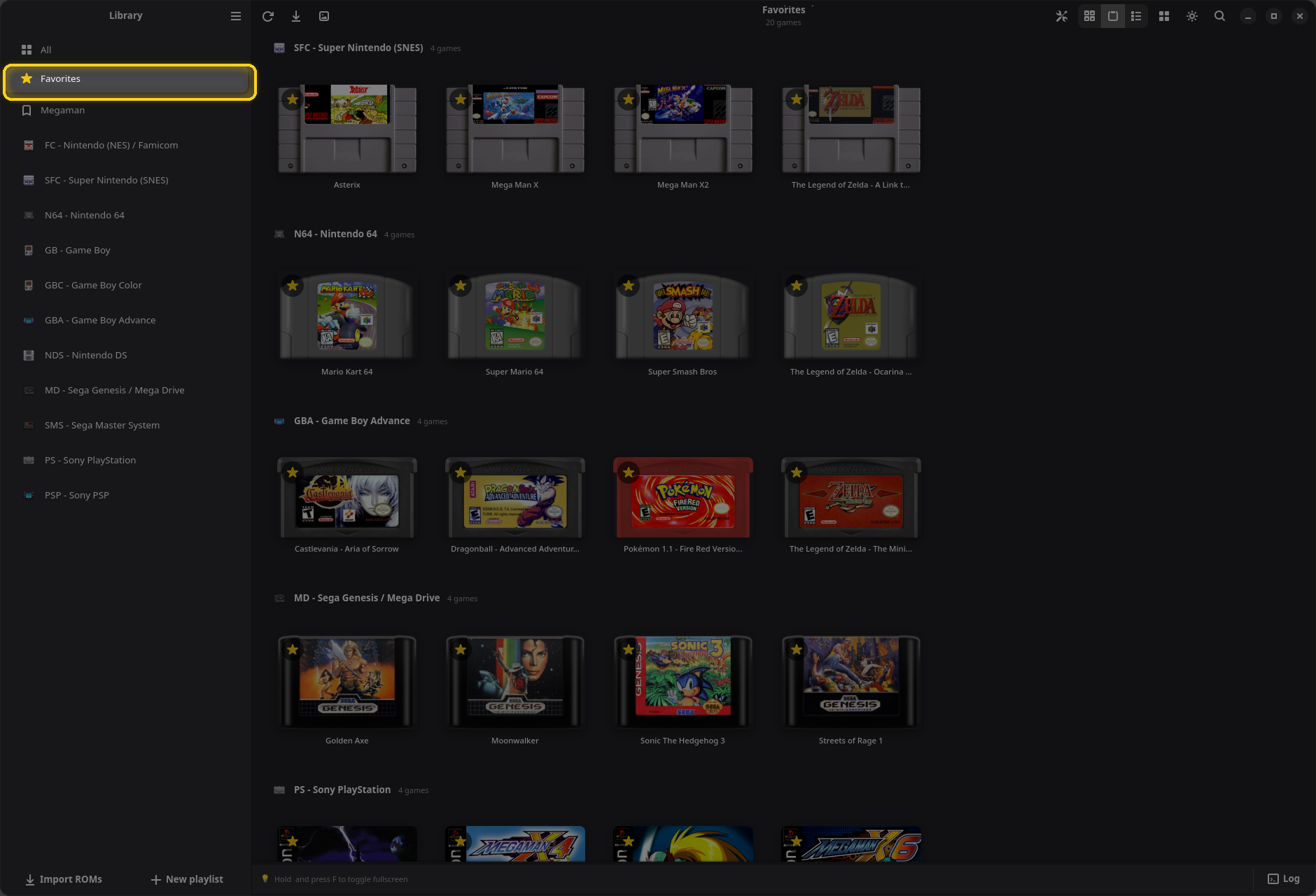This screenshot has width=1316, height=896.
Task: Open NDS - Nintendo DS category
Action: [x=126, y=355]
